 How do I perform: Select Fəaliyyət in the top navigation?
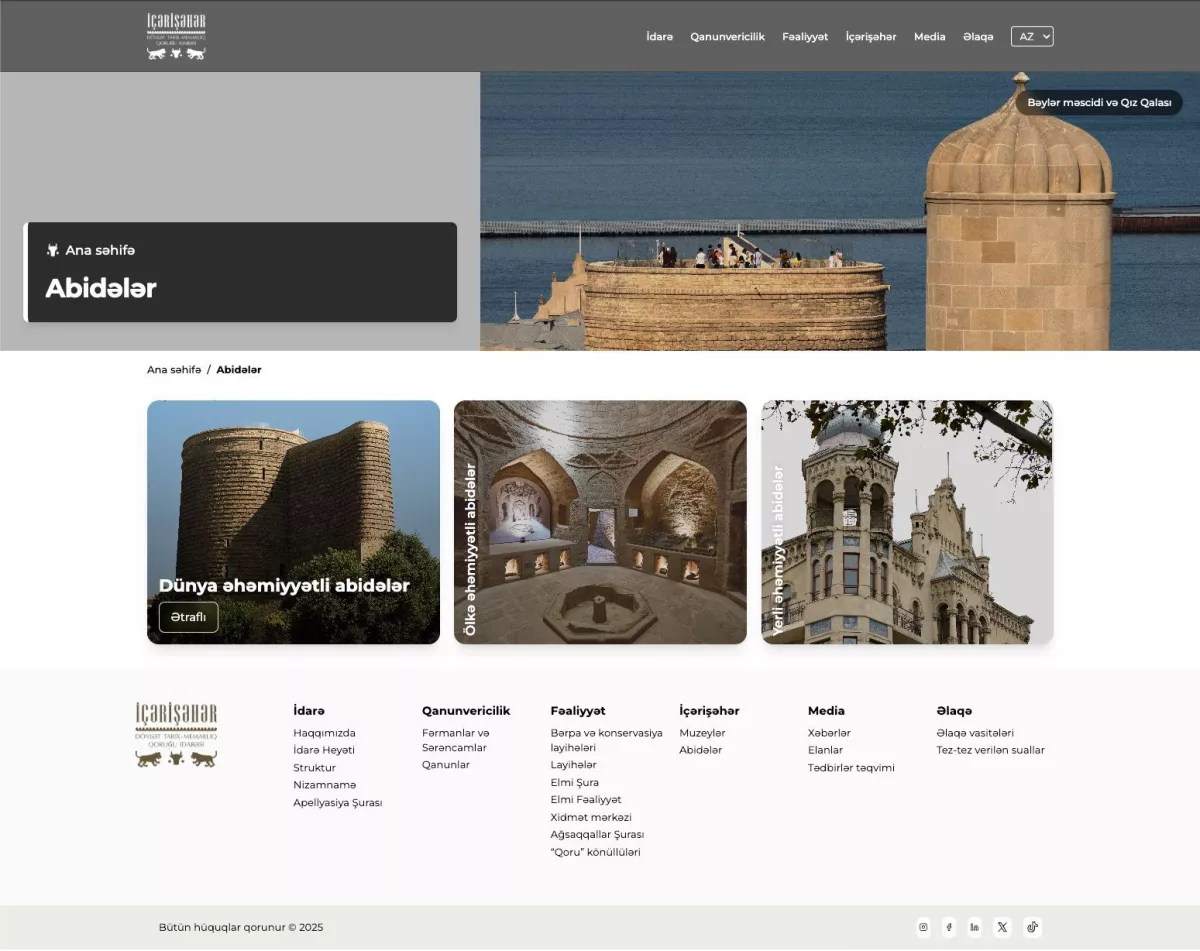[805, 37]
